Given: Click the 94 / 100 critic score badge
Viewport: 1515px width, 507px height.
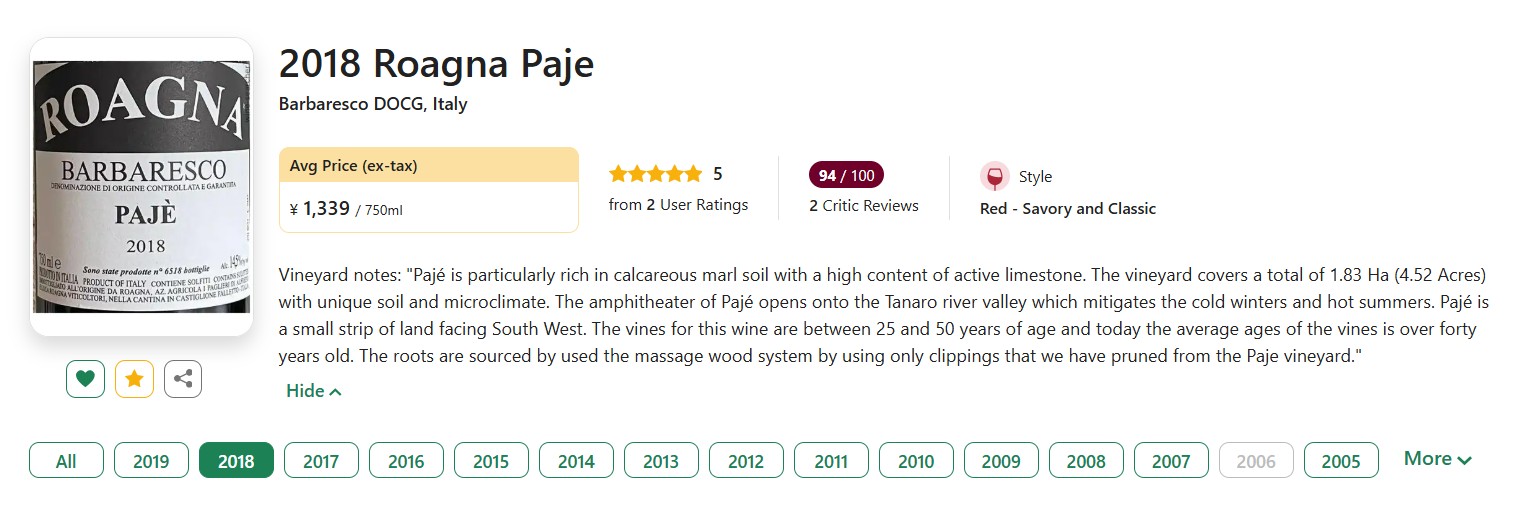Looking at the screenshot, I should 845,175.
